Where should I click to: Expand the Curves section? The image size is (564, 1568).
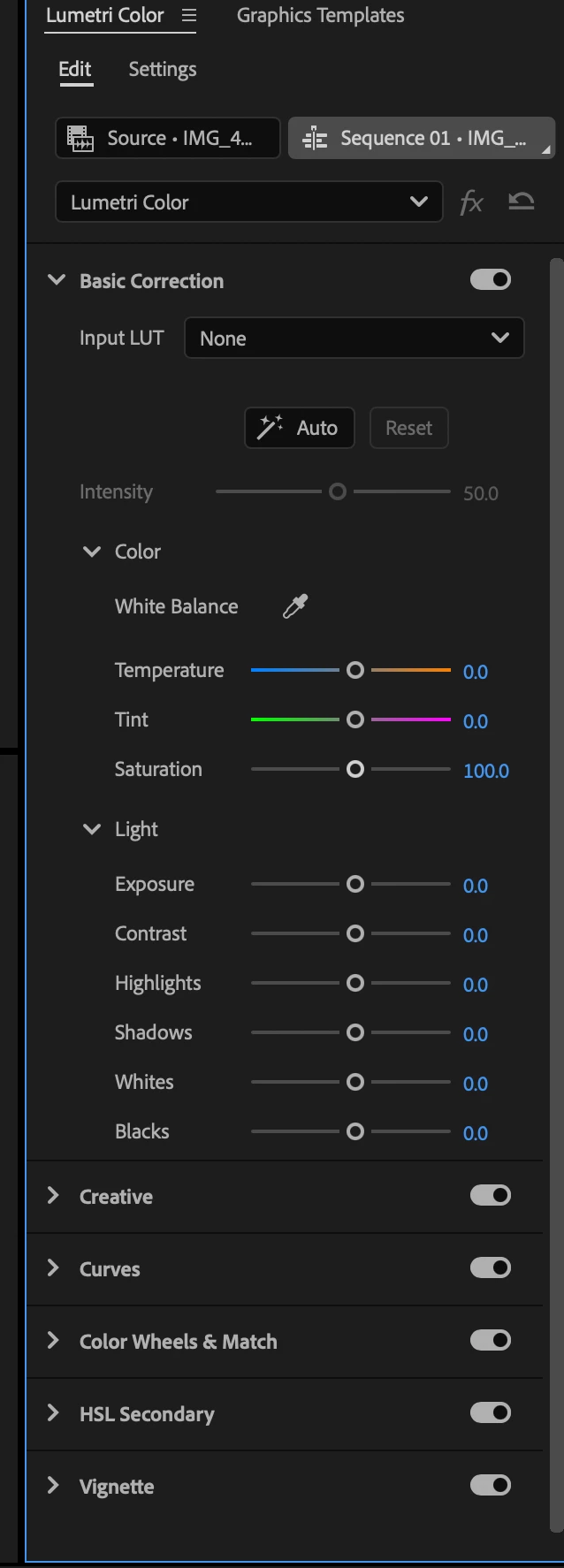[54, 1268]
